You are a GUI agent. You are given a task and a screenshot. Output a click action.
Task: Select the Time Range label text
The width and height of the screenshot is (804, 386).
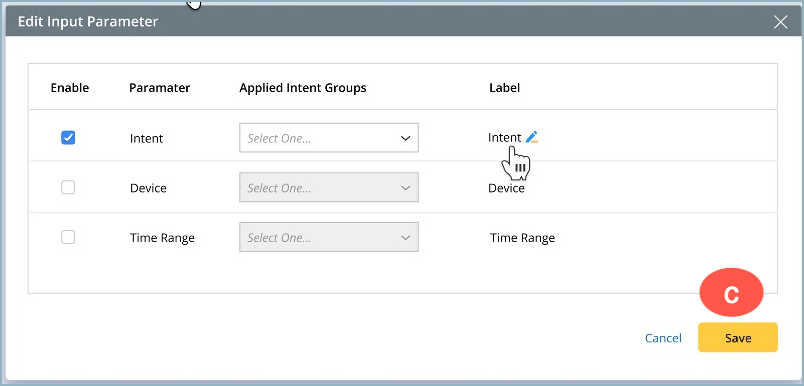tap(522, 238)
